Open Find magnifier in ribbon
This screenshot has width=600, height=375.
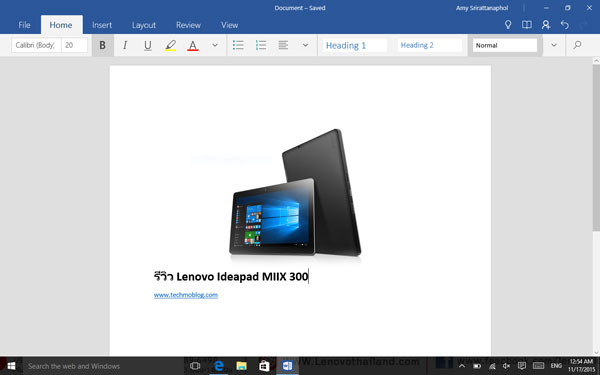[577, 45]
